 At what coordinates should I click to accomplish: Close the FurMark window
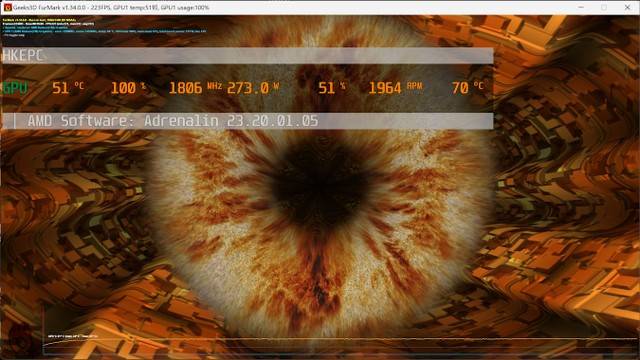click(627, 7)
